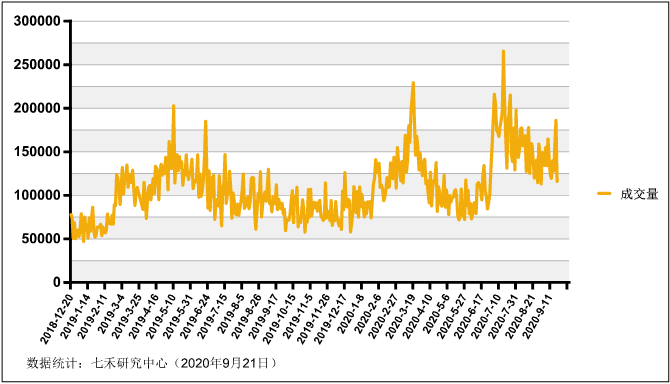
Task: Click the 2020-7-10 date label
Action: coord(486,316)
